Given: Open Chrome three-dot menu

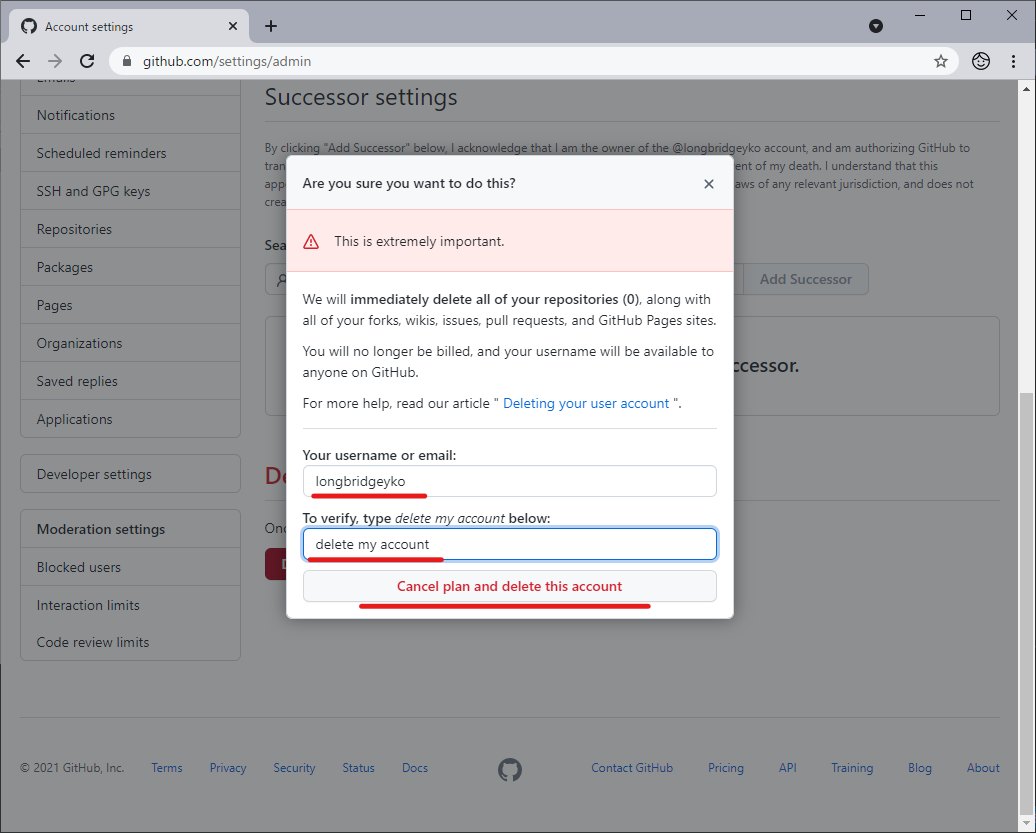Looking at the screenshot, I should pyautogui.click(x=1014, y=61).
